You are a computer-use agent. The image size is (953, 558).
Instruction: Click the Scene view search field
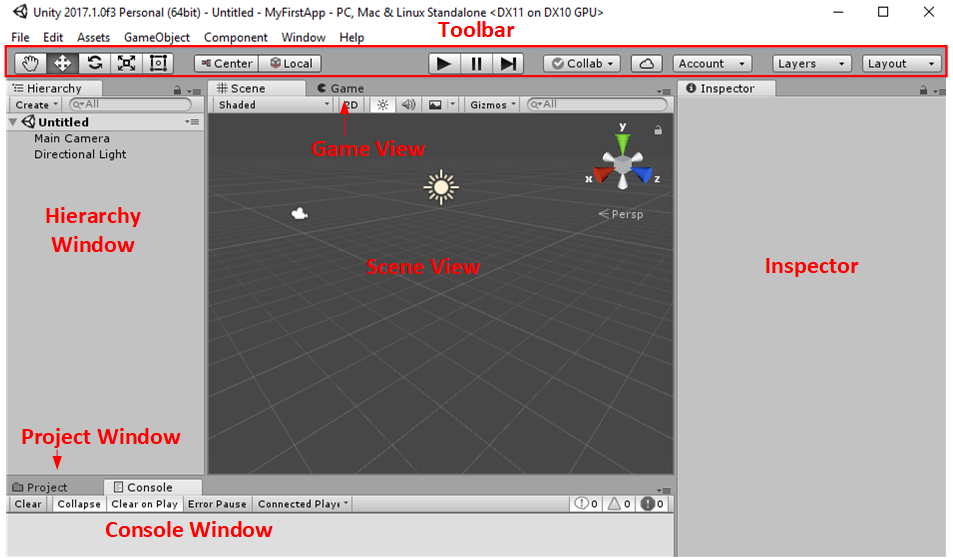click(597, 105)
